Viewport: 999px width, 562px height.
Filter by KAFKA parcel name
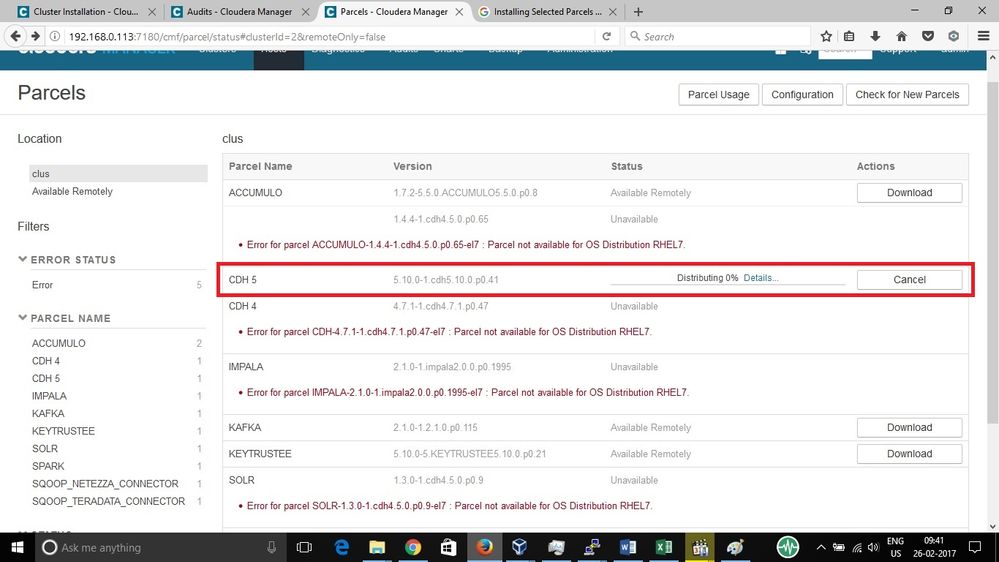[48, 414]
